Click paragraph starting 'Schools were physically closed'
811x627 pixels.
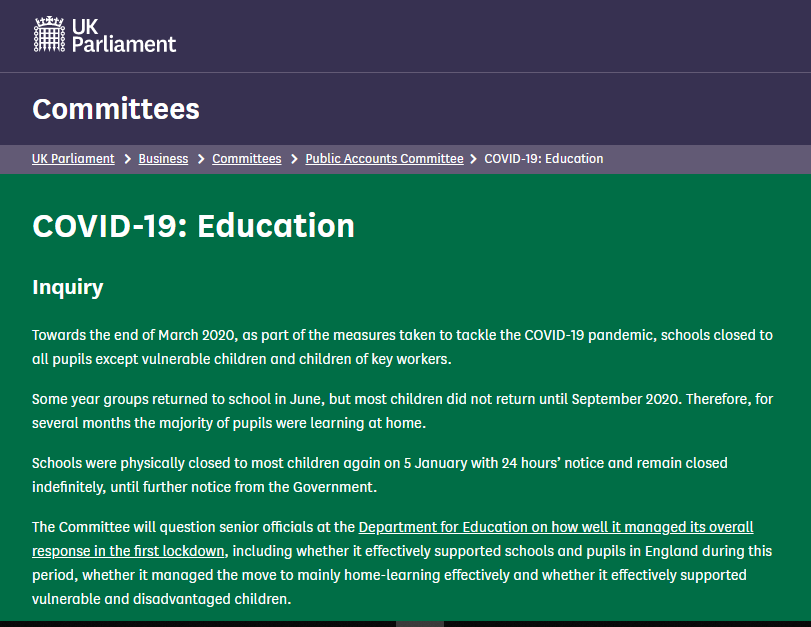point(380,475)
